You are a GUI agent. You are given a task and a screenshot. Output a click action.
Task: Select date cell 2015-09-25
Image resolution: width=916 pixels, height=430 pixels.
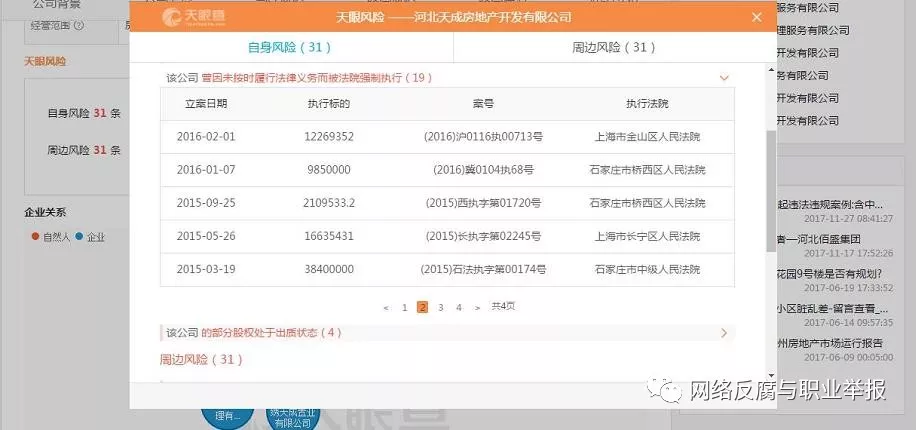(206, 203)
